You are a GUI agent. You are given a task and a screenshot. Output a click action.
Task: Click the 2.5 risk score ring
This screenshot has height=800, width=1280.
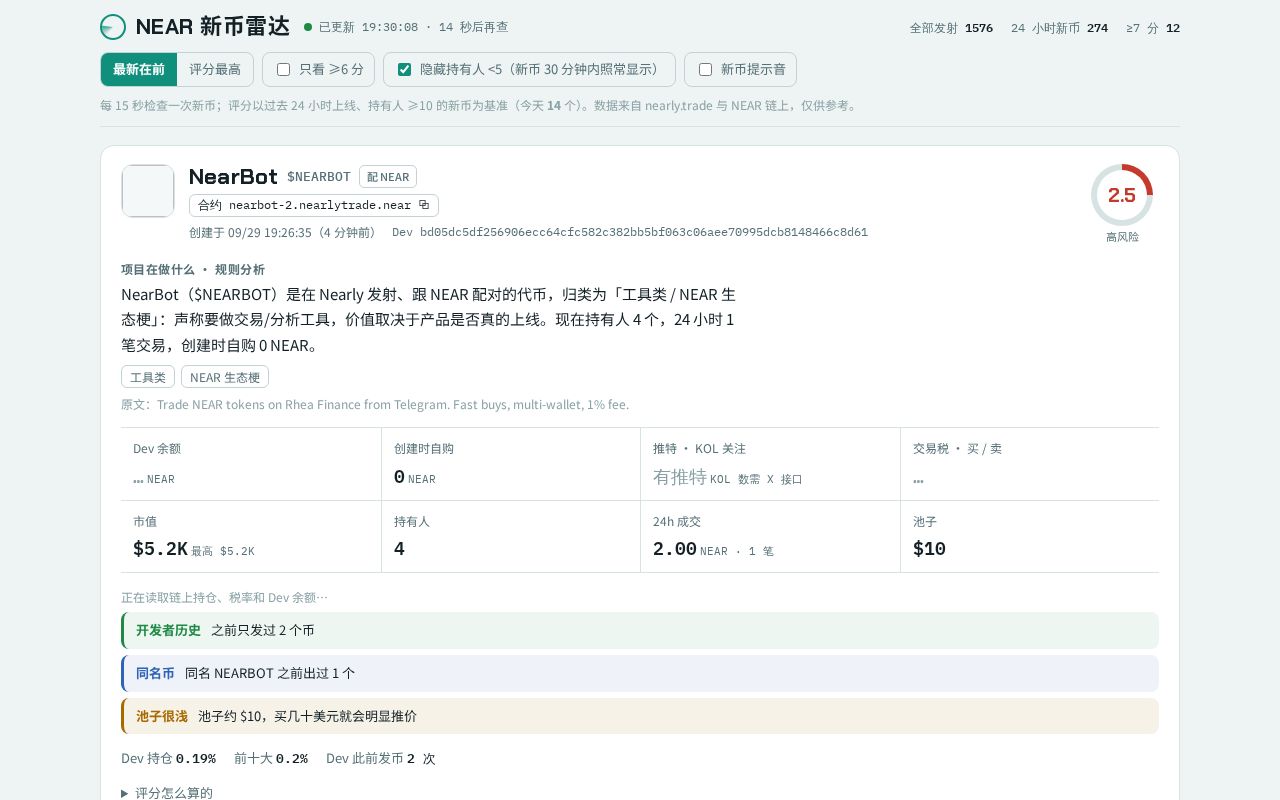(1122, 195)
